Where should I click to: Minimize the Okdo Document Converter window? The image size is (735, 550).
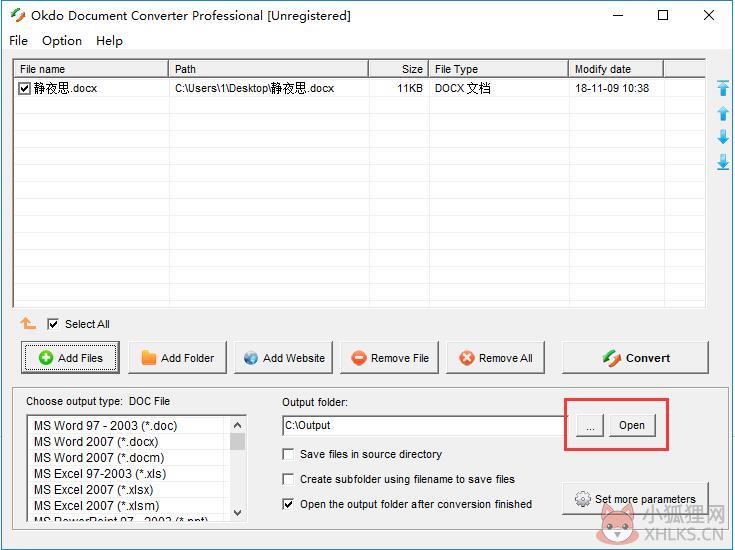[x=618, y=15]
